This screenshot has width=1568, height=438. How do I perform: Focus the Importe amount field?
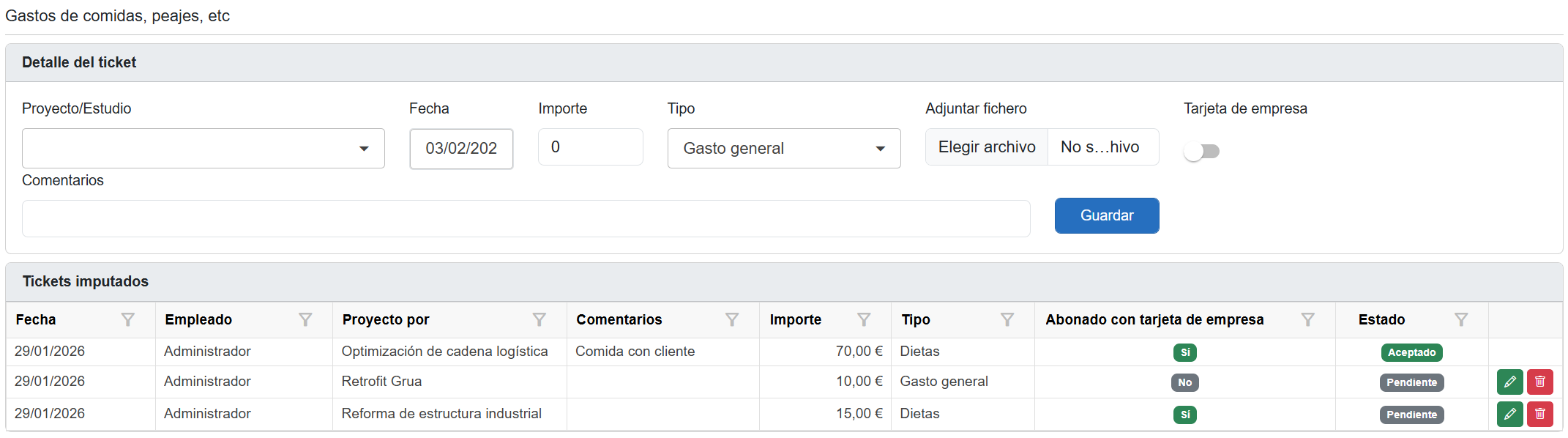[590, 147]
